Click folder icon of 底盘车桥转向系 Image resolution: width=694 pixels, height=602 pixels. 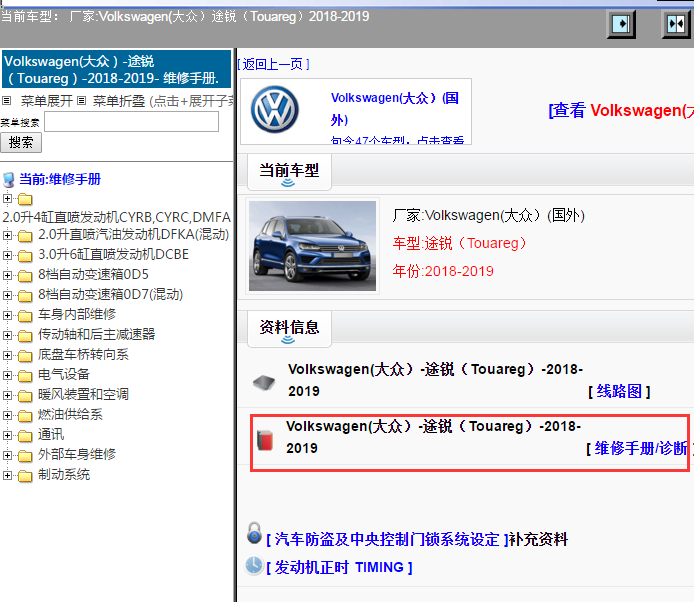click(25, 356)
